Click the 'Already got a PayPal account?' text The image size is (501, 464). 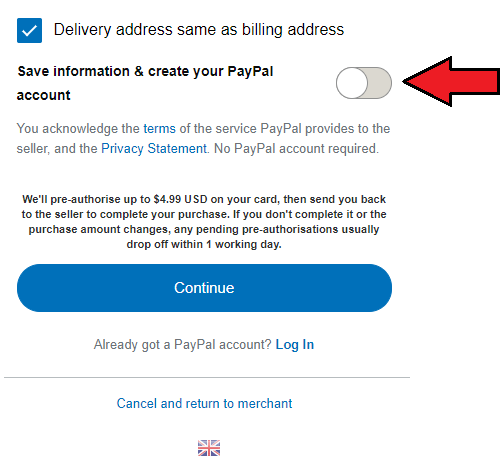(183, 345)
